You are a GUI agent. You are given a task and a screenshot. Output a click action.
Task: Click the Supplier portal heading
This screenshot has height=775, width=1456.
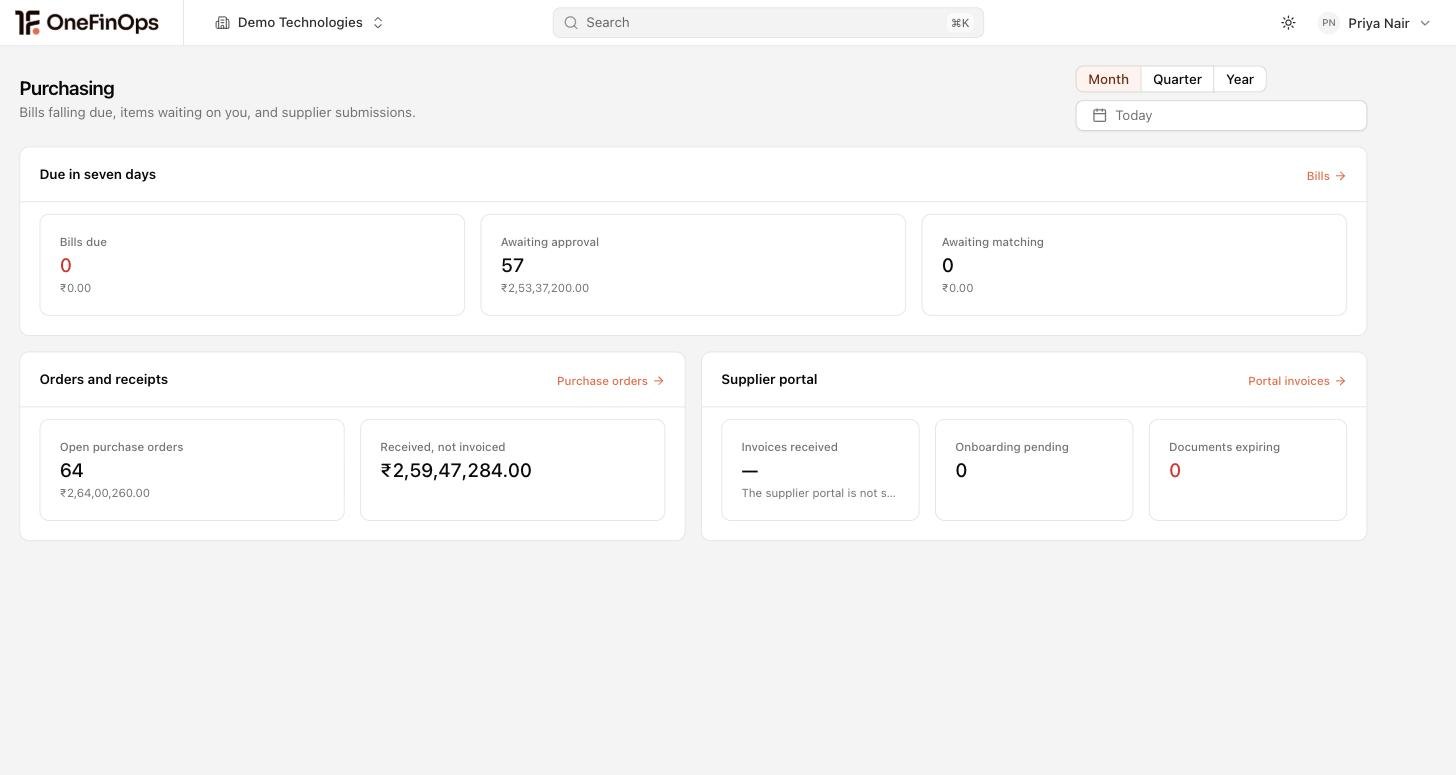pos(769,379)
